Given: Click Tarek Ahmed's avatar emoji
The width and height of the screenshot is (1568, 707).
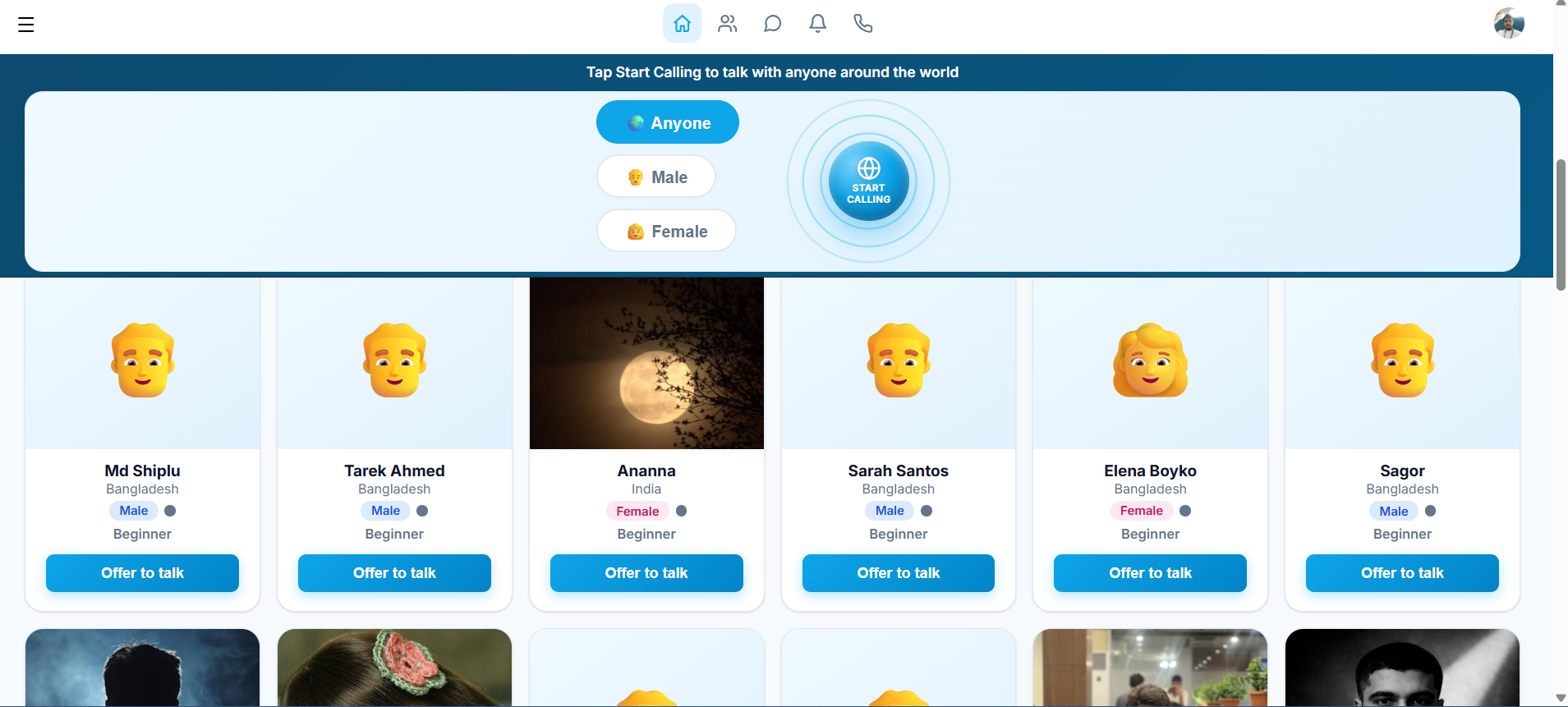Looking at the screenshot, I should tap(395, 360).
